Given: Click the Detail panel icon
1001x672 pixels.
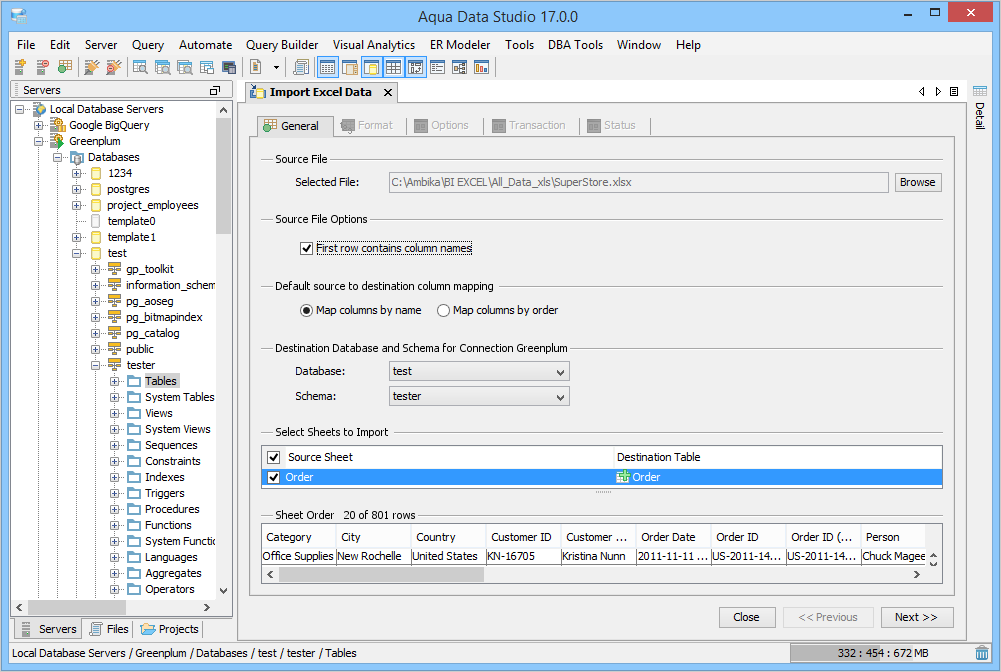Looking at the screenshot, I should click(x=979, y=91).
